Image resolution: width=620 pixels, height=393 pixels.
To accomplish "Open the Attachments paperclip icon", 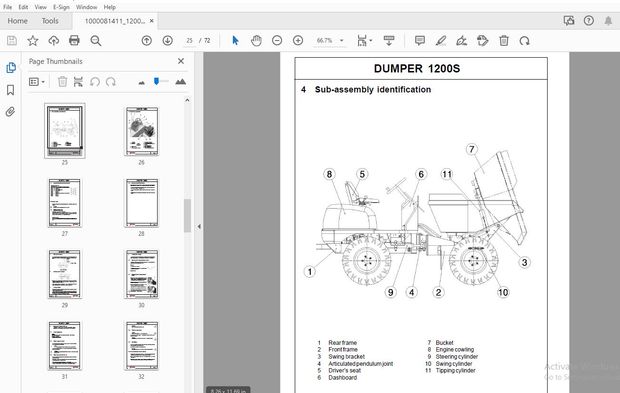I will (x=11, y=112).
